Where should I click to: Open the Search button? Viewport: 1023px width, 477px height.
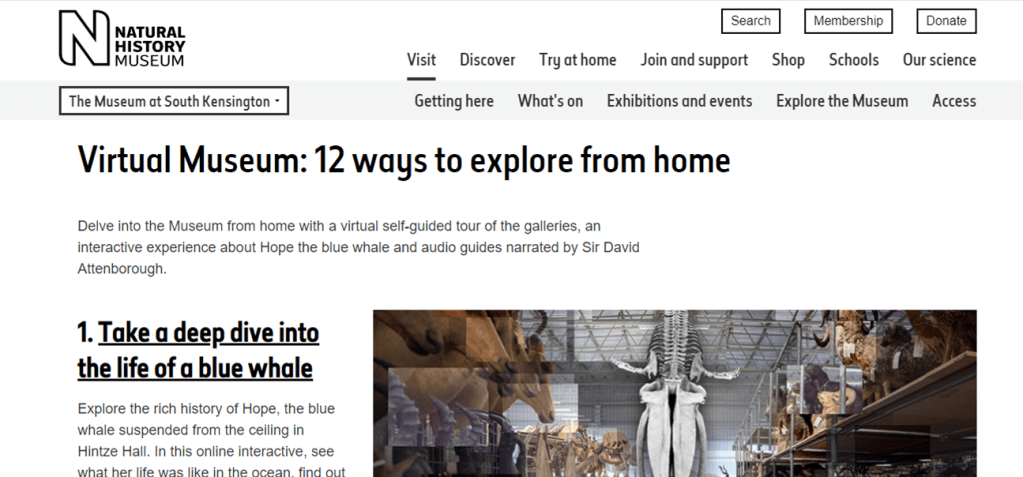coord(750,21)
